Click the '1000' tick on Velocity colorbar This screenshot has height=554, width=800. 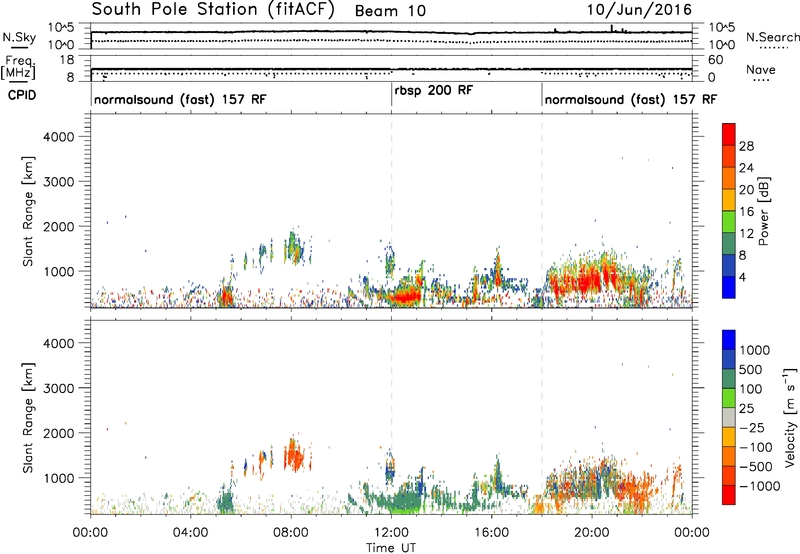(754, 350)
